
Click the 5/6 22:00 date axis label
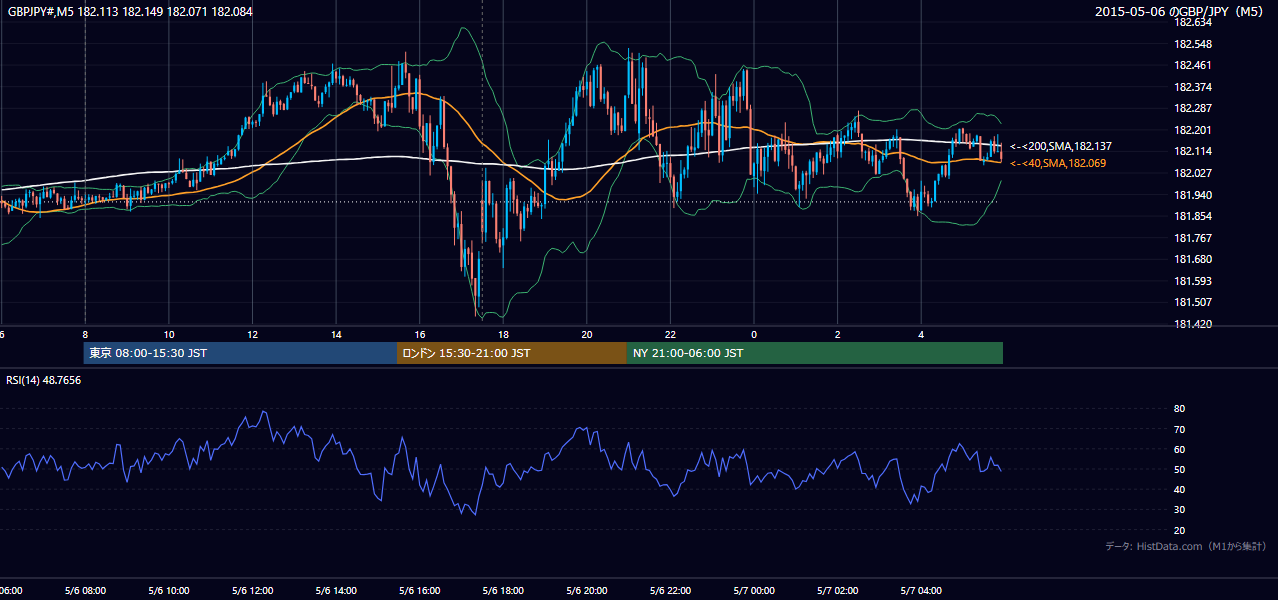click(x=671, y=591)
